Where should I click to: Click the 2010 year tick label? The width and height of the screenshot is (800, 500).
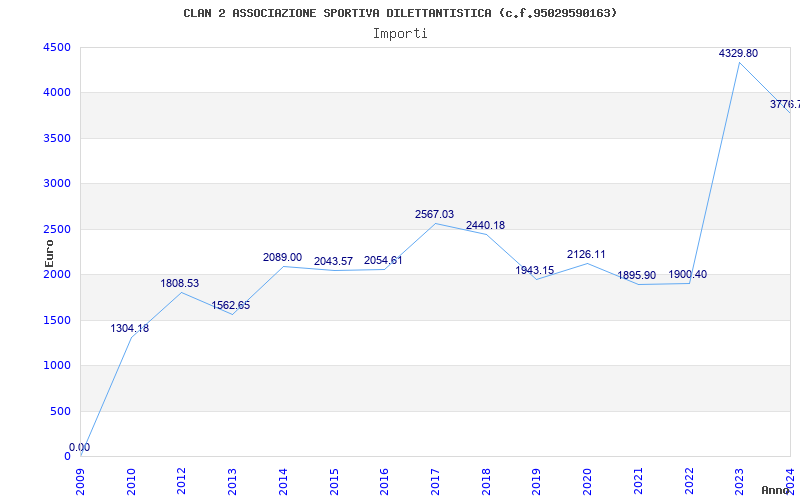(x=131, y=482)
